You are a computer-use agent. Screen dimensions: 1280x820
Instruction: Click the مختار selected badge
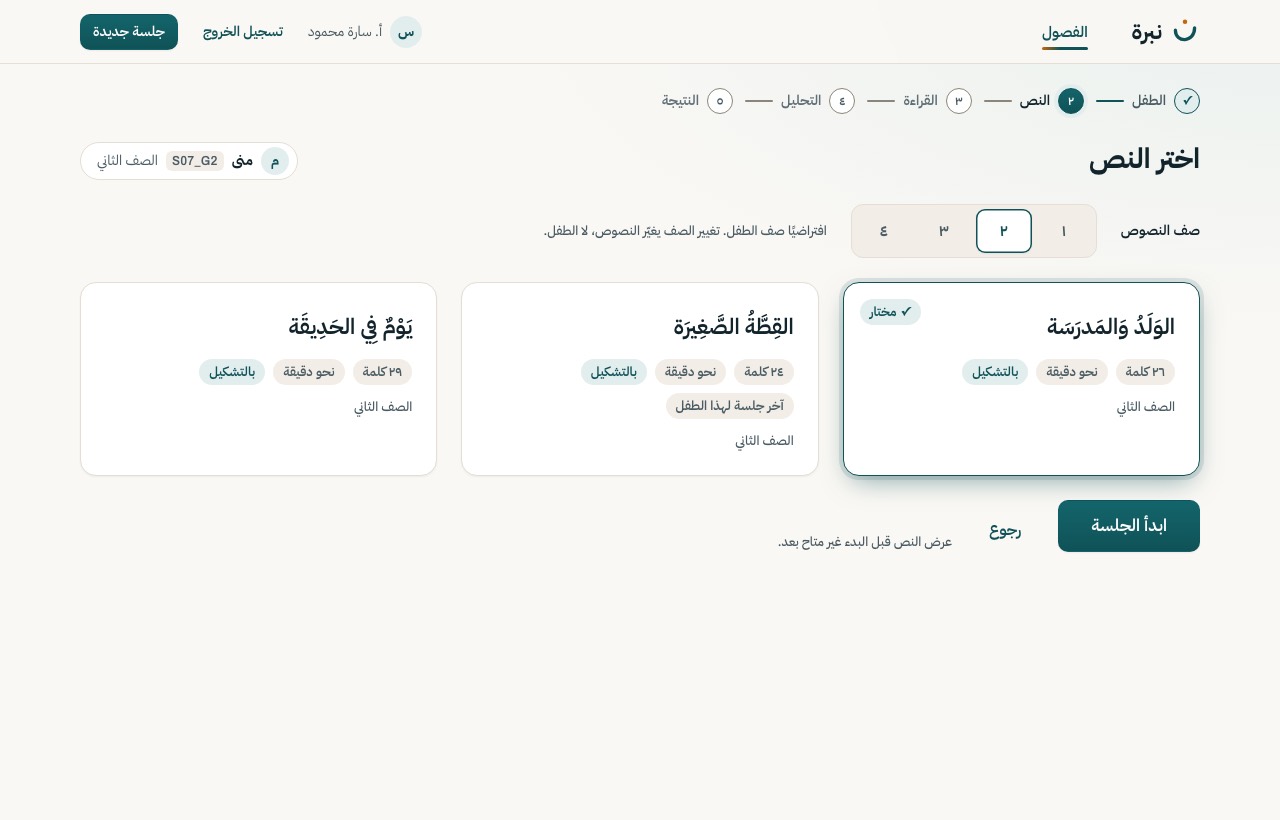891,312
